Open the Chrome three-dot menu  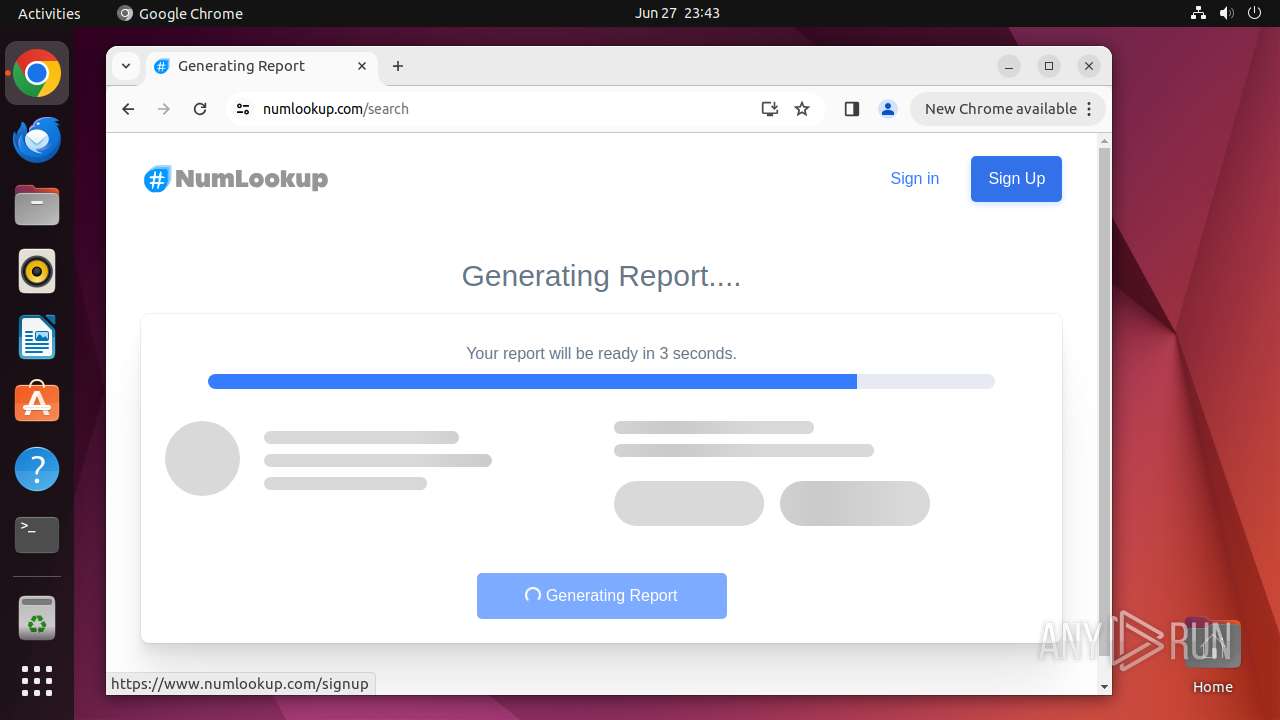coord(1090,109)
